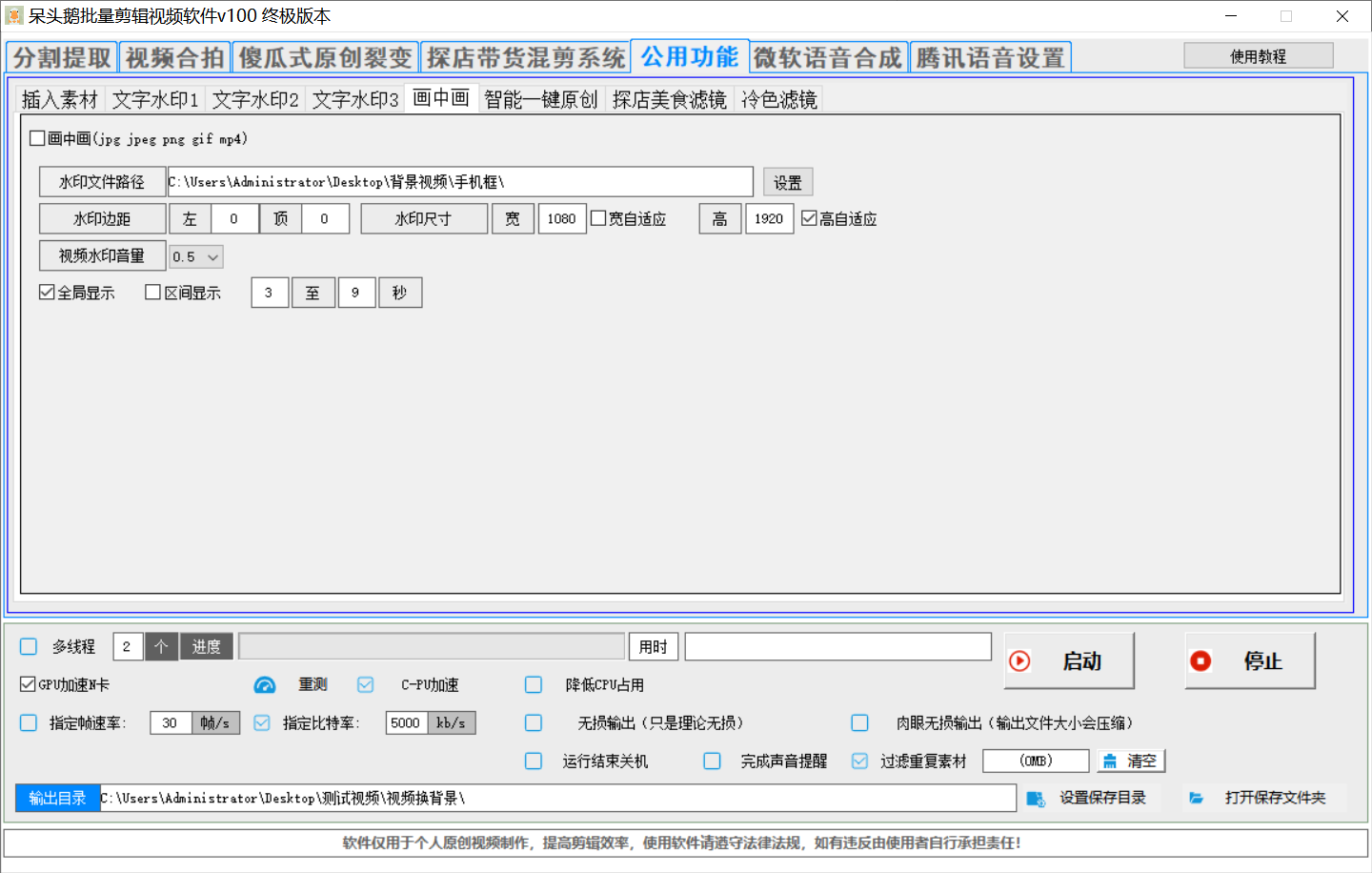Enable the 多线程 multithread checkbox

(29, 646)
